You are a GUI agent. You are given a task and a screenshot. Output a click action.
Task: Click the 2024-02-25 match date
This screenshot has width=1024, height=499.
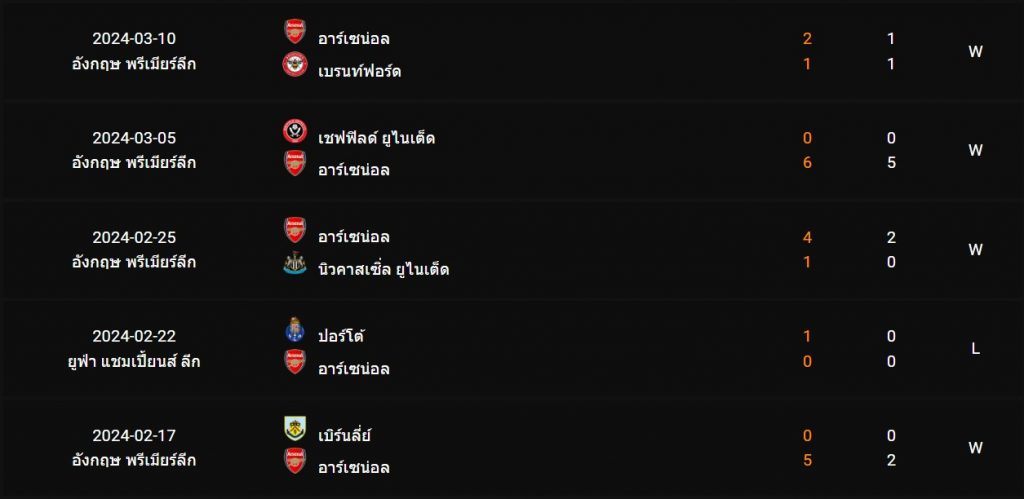134,237
